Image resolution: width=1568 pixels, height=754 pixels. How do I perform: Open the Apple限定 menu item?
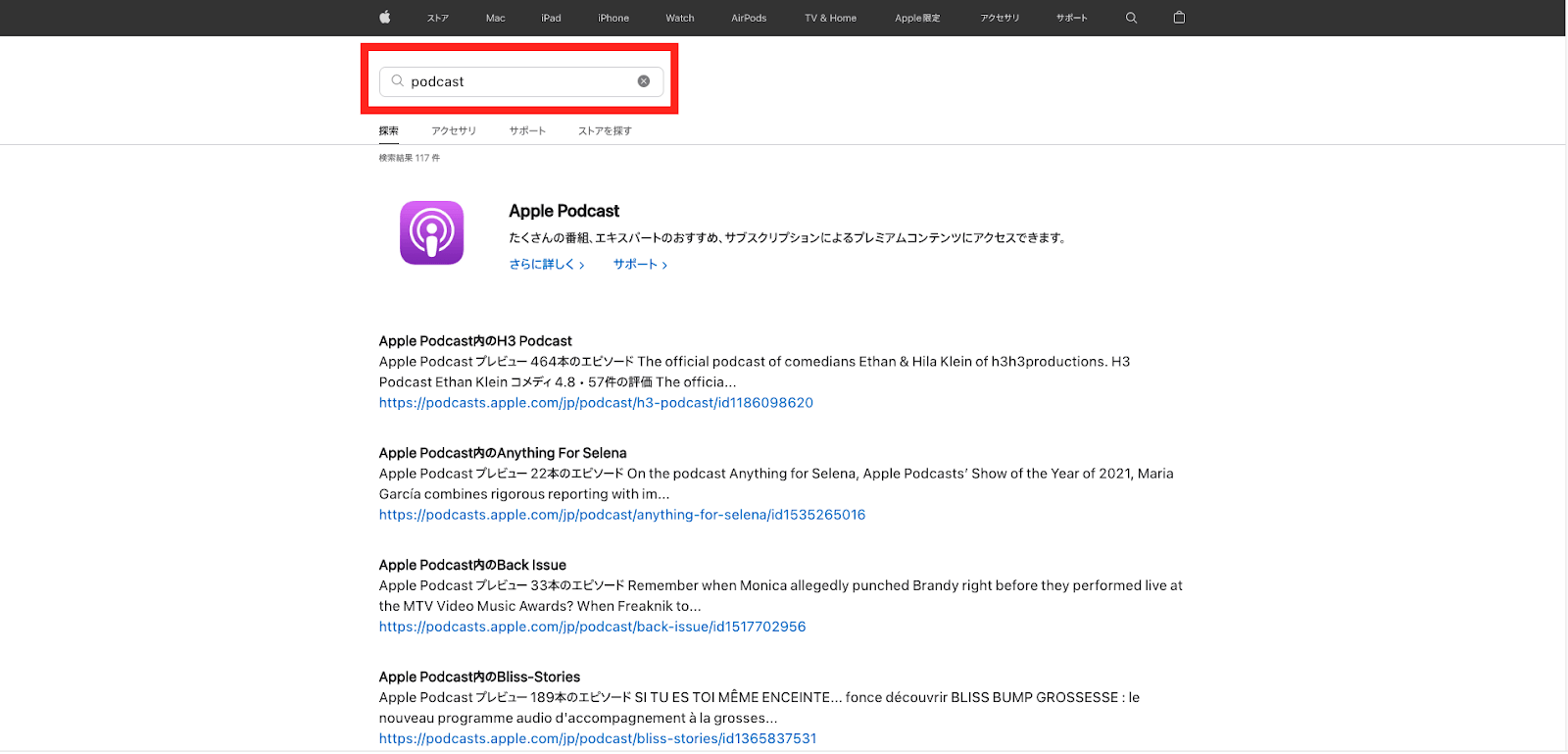click(917, 18)
